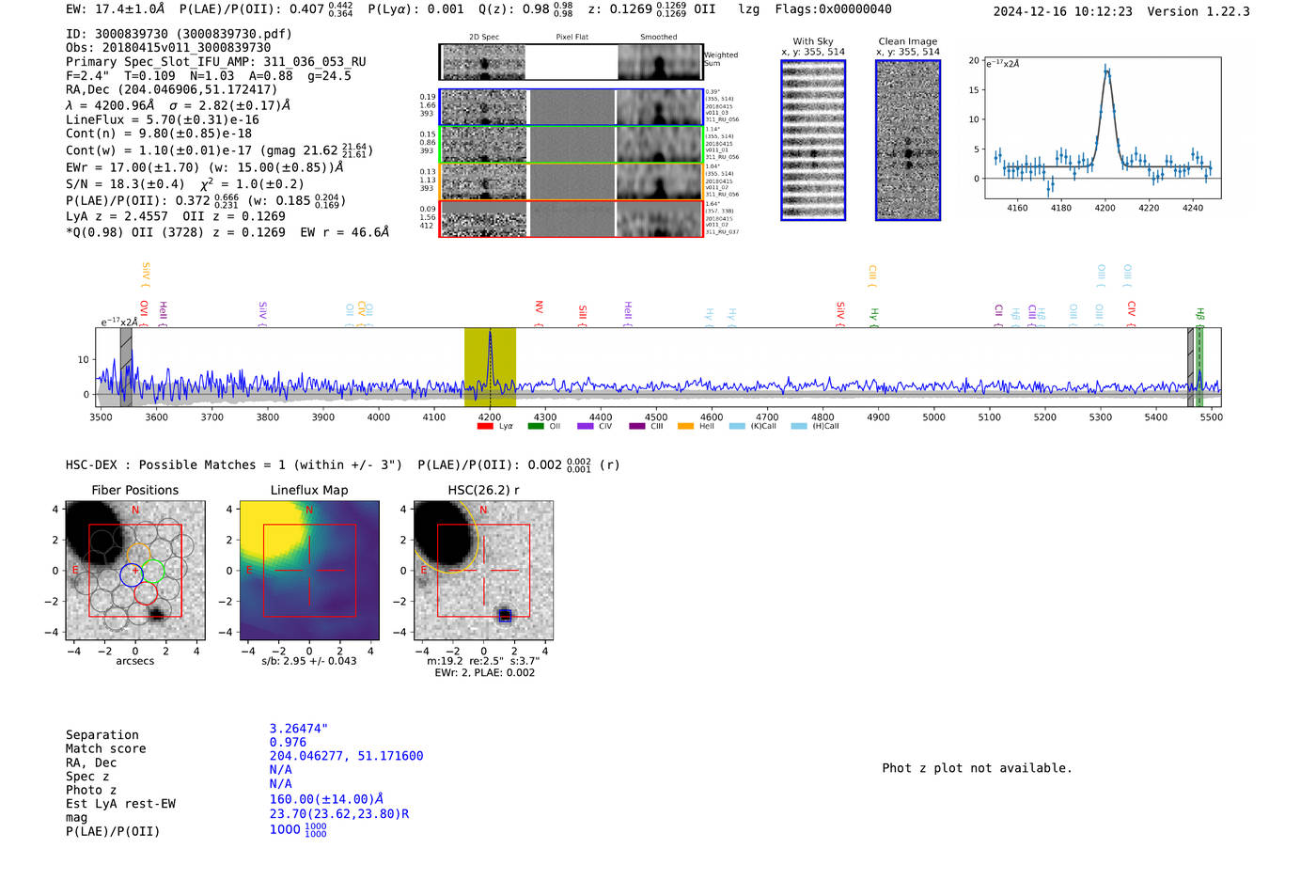
Task: Open the Clean Image thumbnail
Action: (x=908, y=140)
